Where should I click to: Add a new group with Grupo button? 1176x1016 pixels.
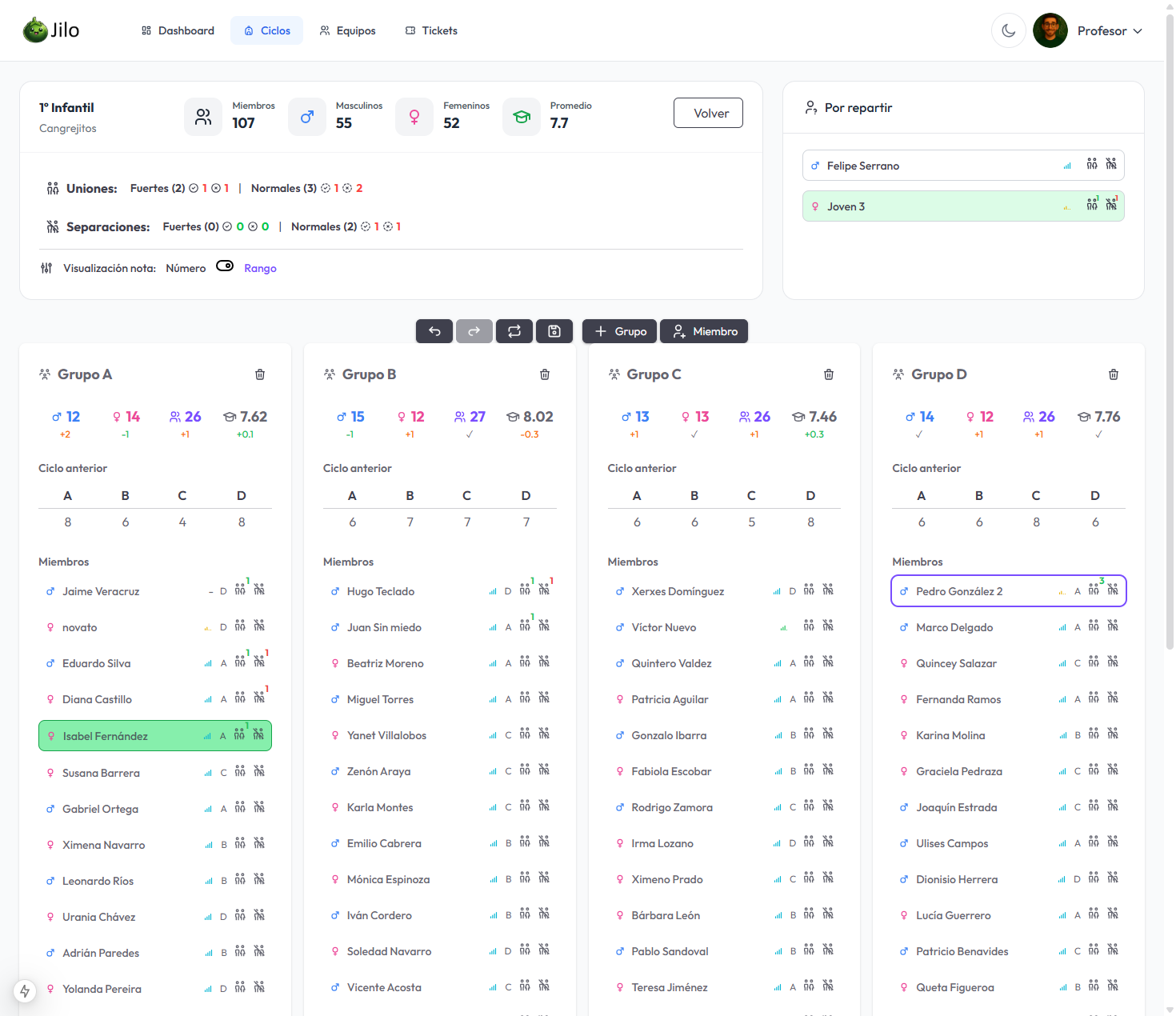(x=620, y=331)
